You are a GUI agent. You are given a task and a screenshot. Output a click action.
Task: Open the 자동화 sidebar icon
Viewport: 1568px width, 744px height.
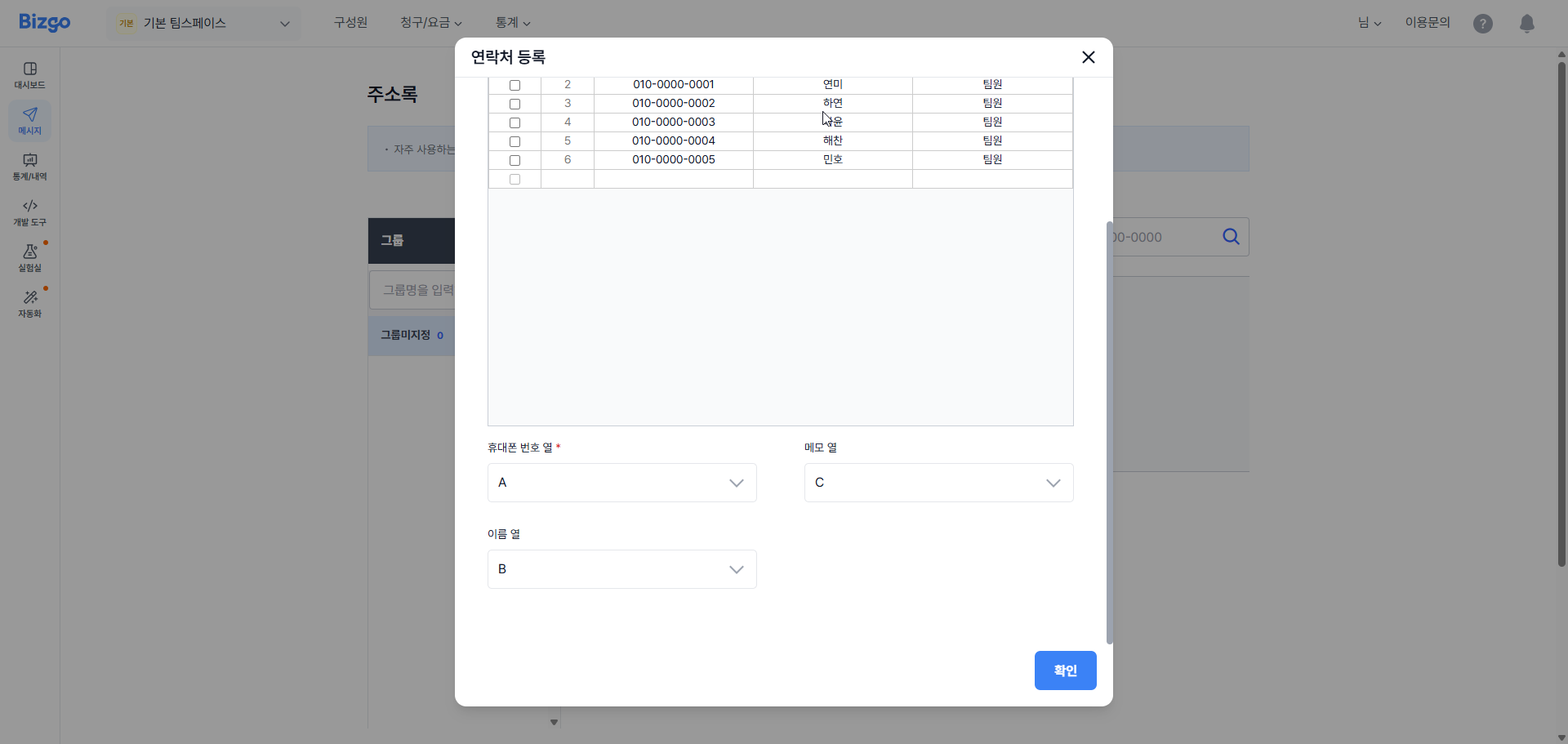(29, 302)
